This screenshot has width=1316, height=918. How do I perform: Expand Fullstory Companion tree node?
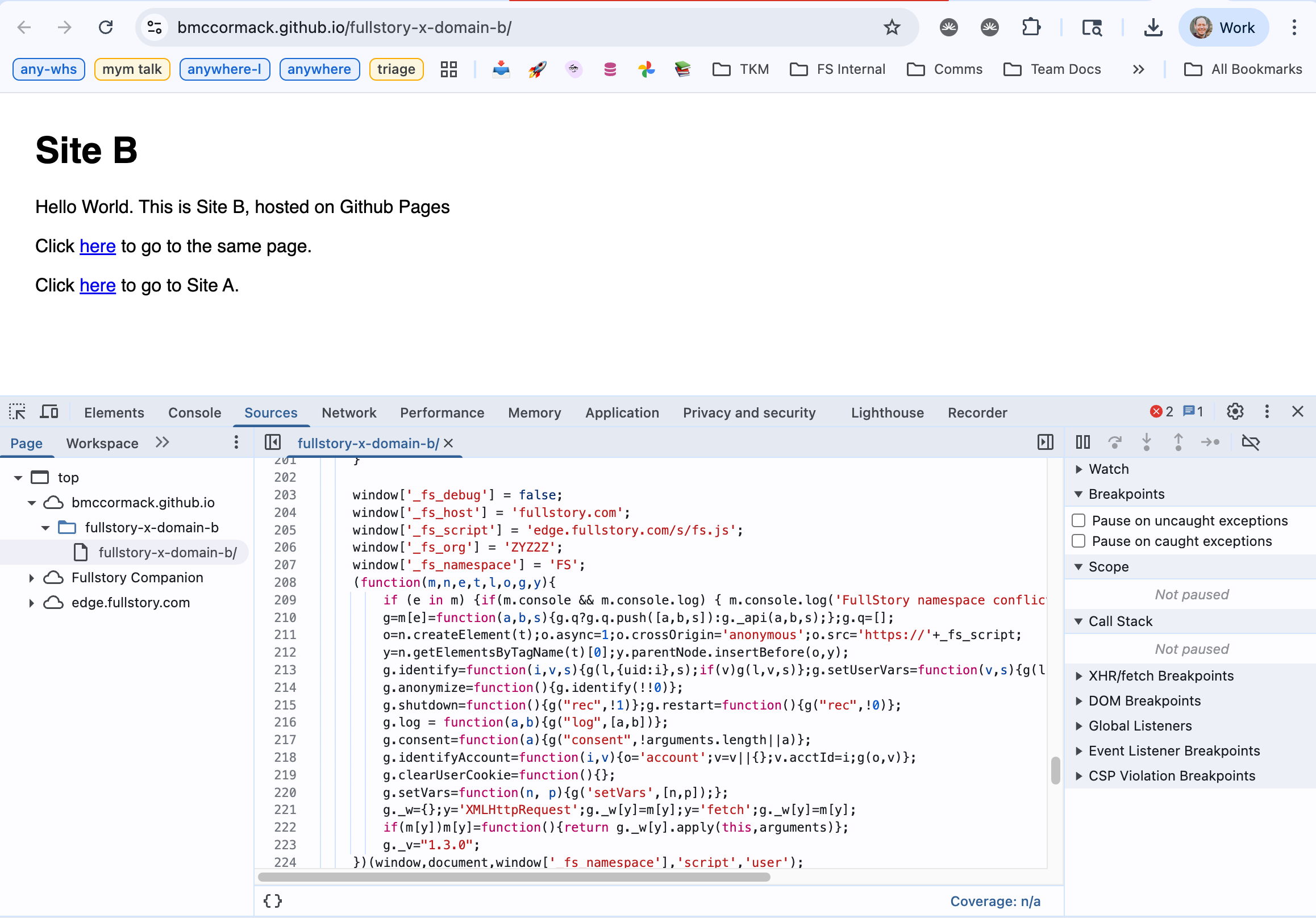[31, 578]
